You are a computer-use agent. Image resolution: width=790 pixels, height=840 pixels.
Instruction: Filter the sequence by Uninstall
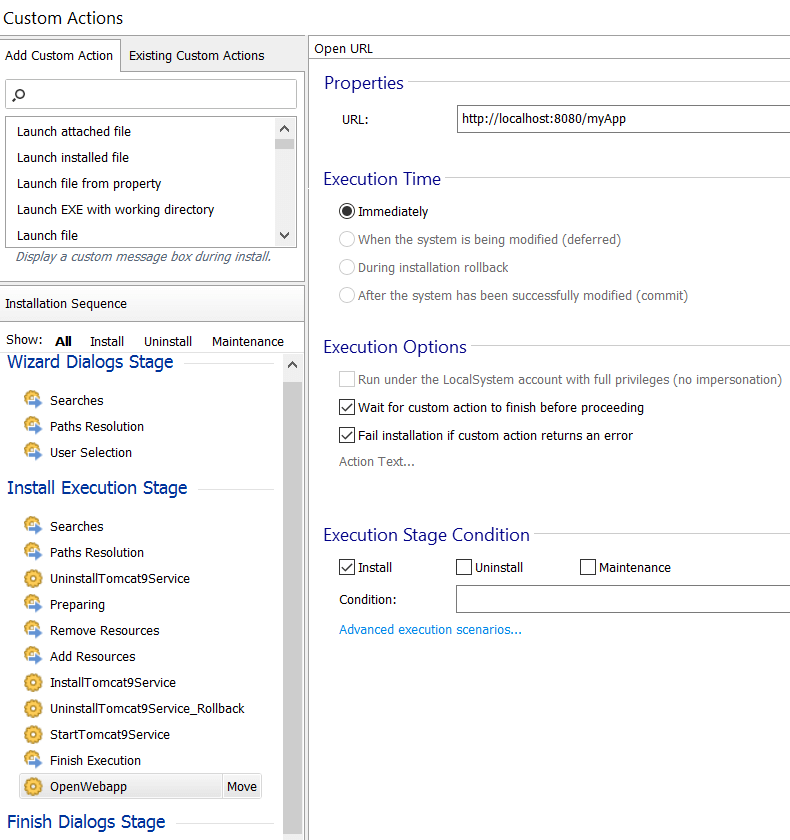point(168,341)
